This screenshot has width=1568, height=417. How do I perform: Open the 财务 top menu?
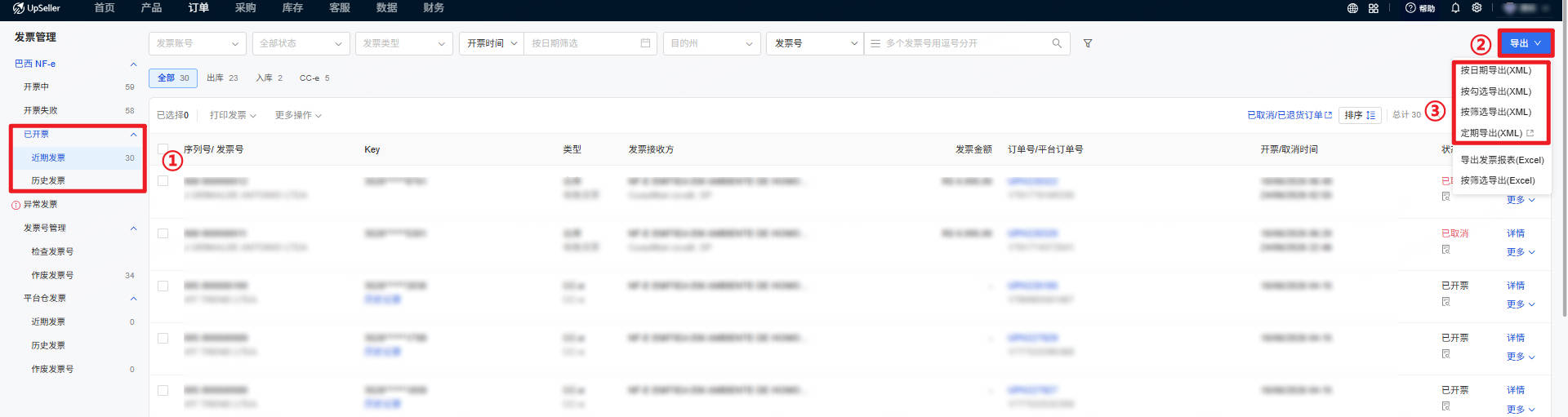pyautogui.click(x=434, y=8)
